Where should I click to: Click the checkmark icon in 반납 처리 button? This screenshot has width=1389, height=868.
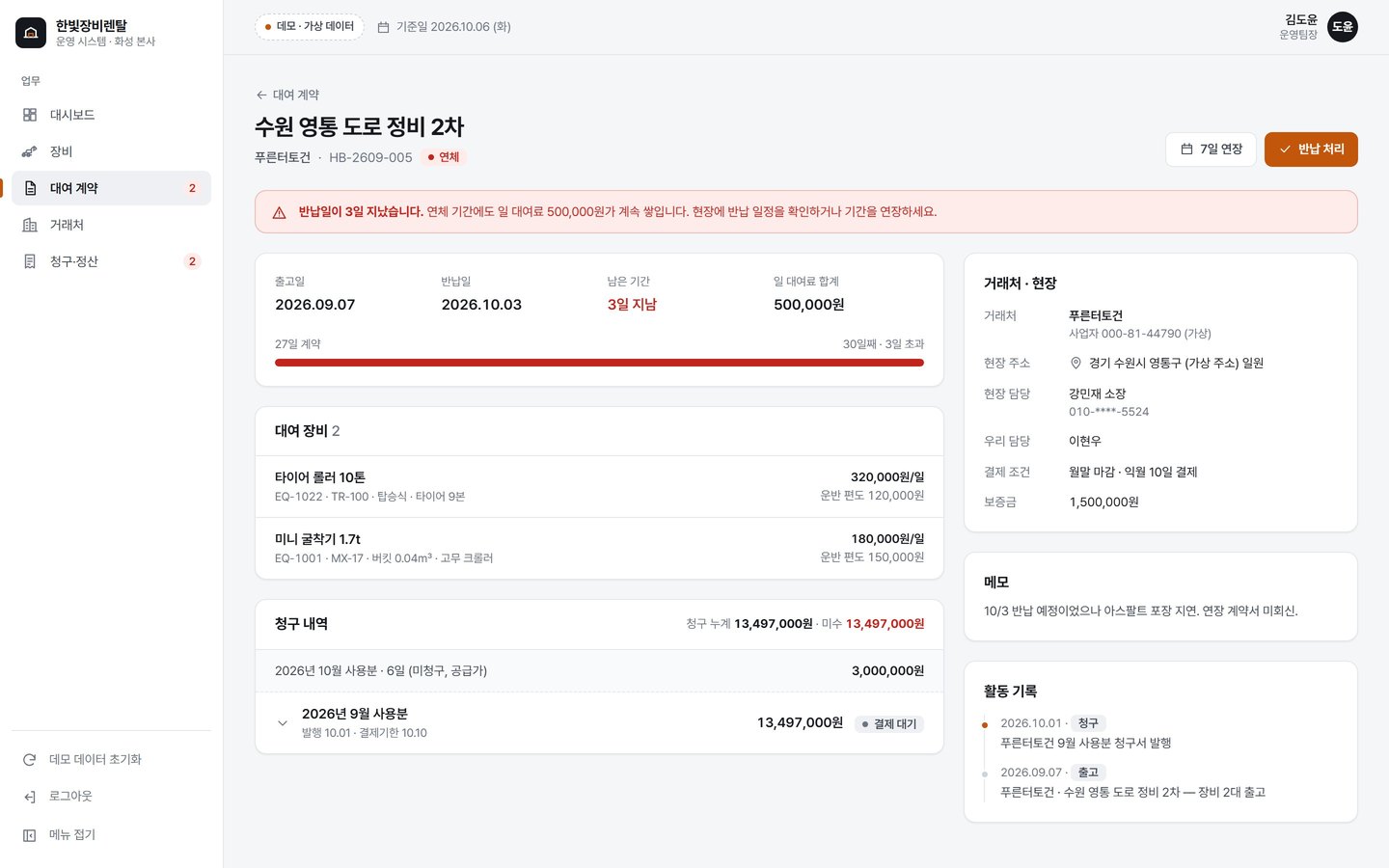[1285, 149]
